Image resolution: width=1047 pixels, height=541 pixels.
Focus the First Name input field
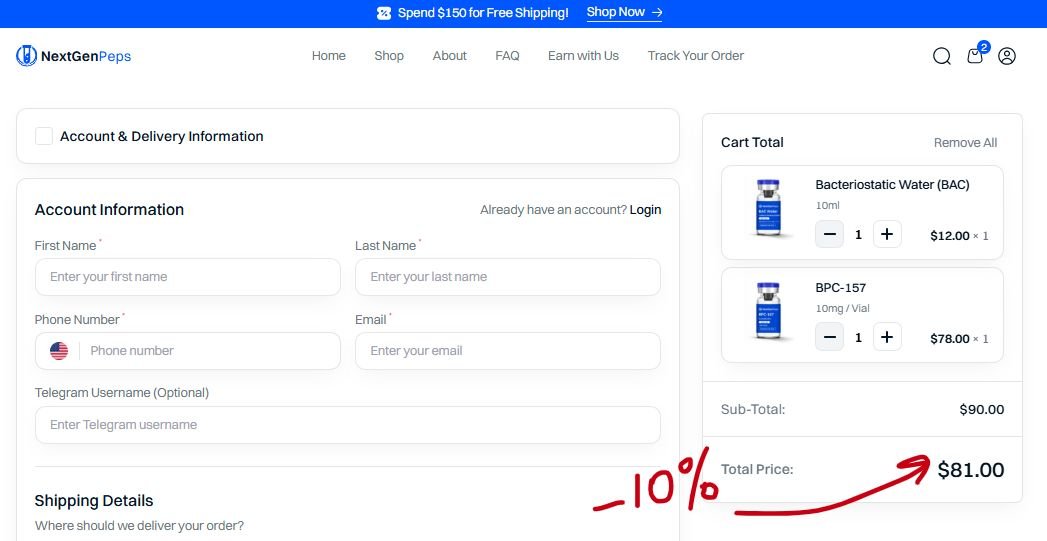[188, 277]
